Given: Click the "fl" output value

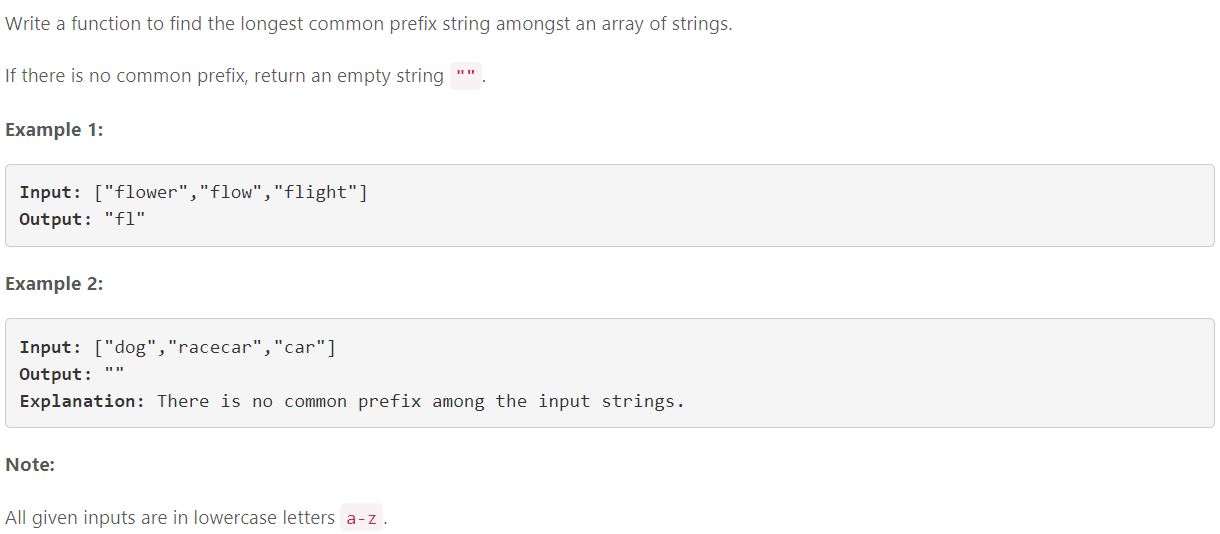Looking at the screenshot, I should (125, 219).
